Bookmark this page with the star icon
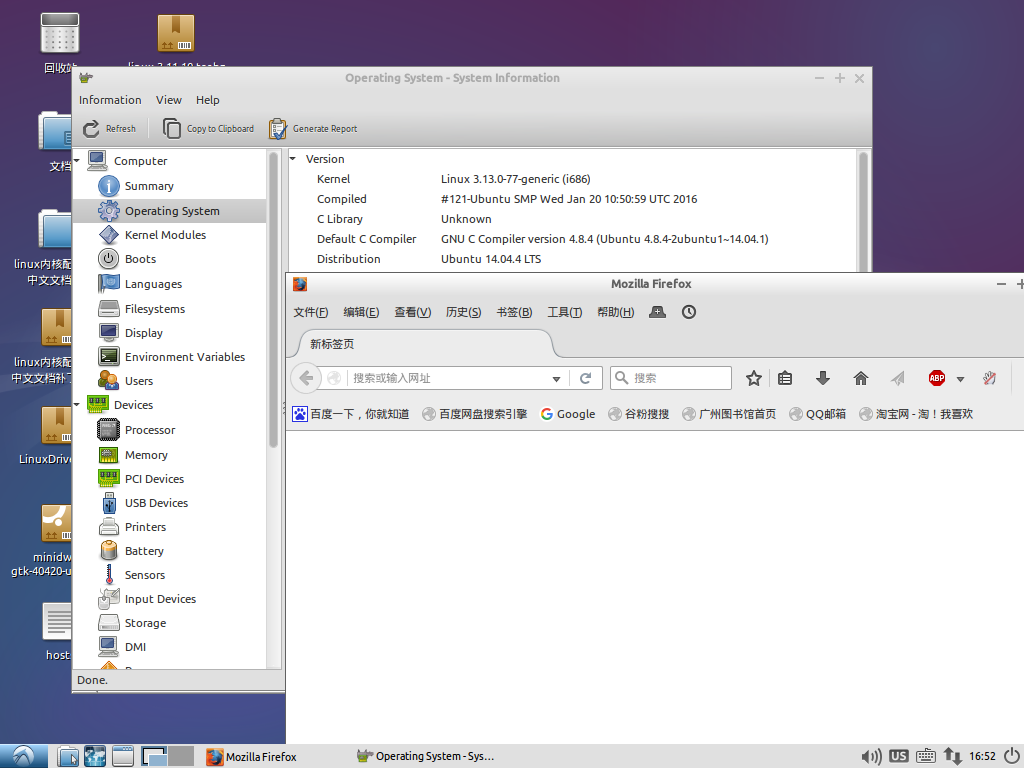The width and height of the screenshot is (1024, 768). point(754,377)
